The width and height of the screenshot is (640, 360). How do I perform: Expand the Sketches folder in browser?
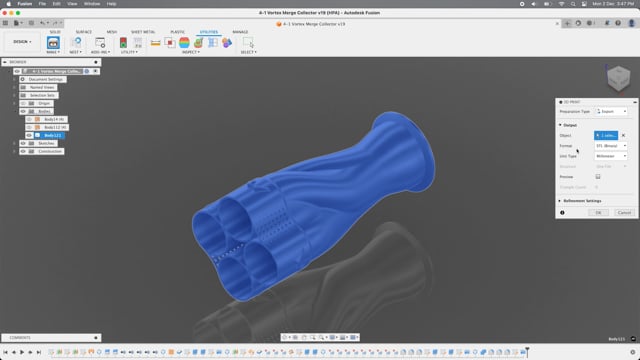14,143
